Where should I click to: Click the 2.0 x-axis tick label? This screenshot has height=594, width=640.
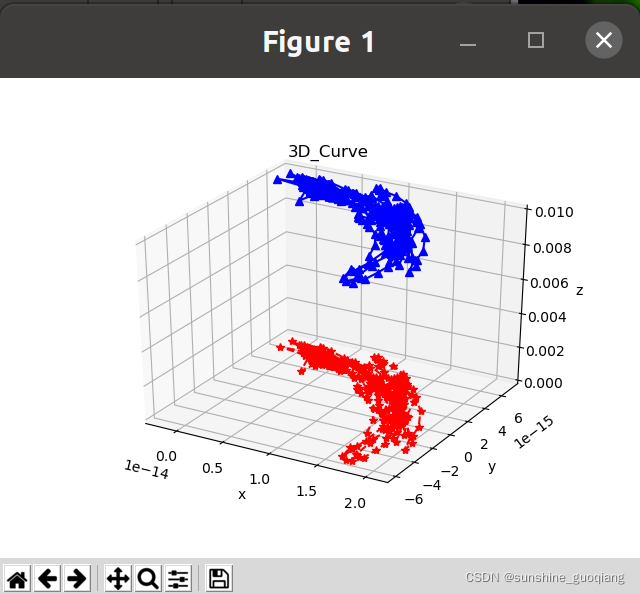click(355, 503)
